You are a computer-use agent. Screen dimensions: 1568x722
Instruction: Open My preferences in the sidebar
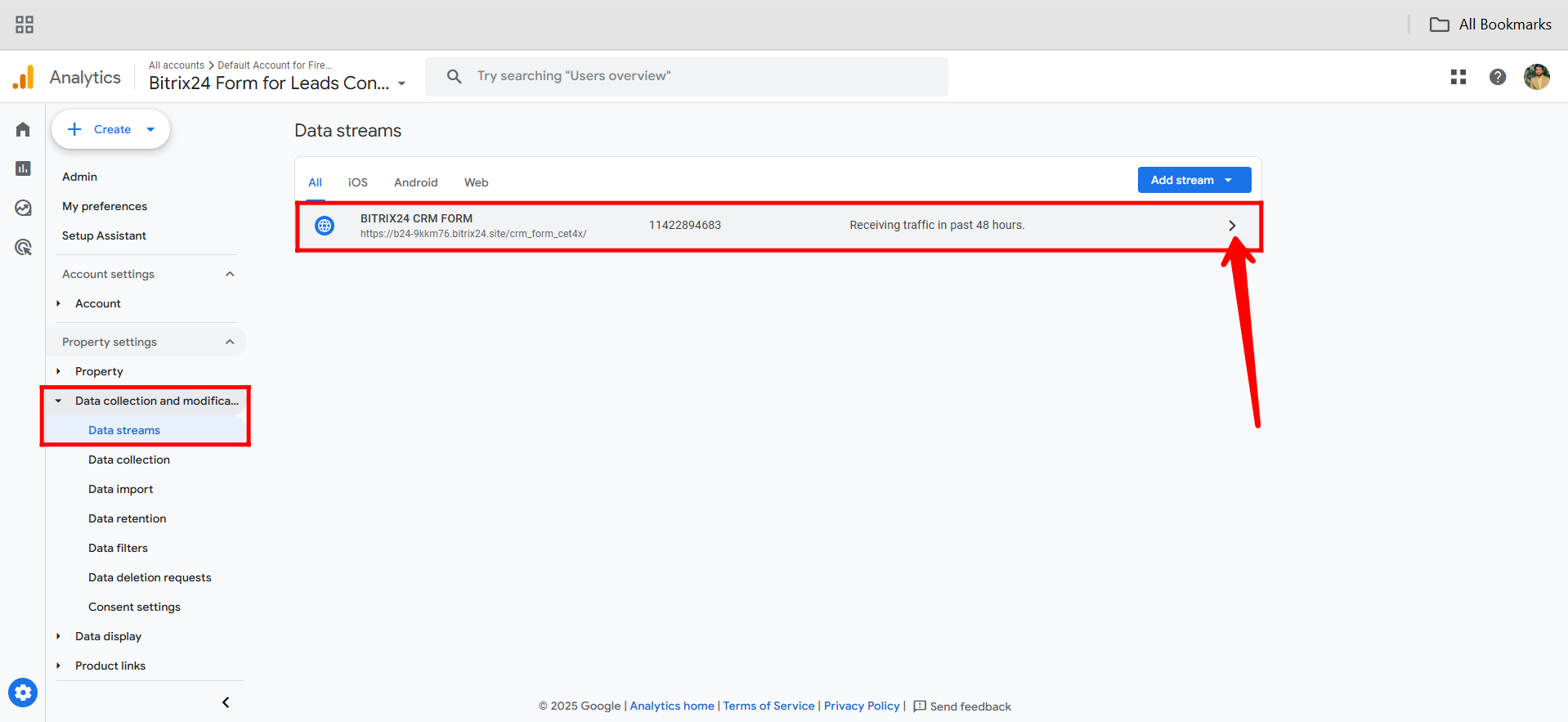coord(105,206)
